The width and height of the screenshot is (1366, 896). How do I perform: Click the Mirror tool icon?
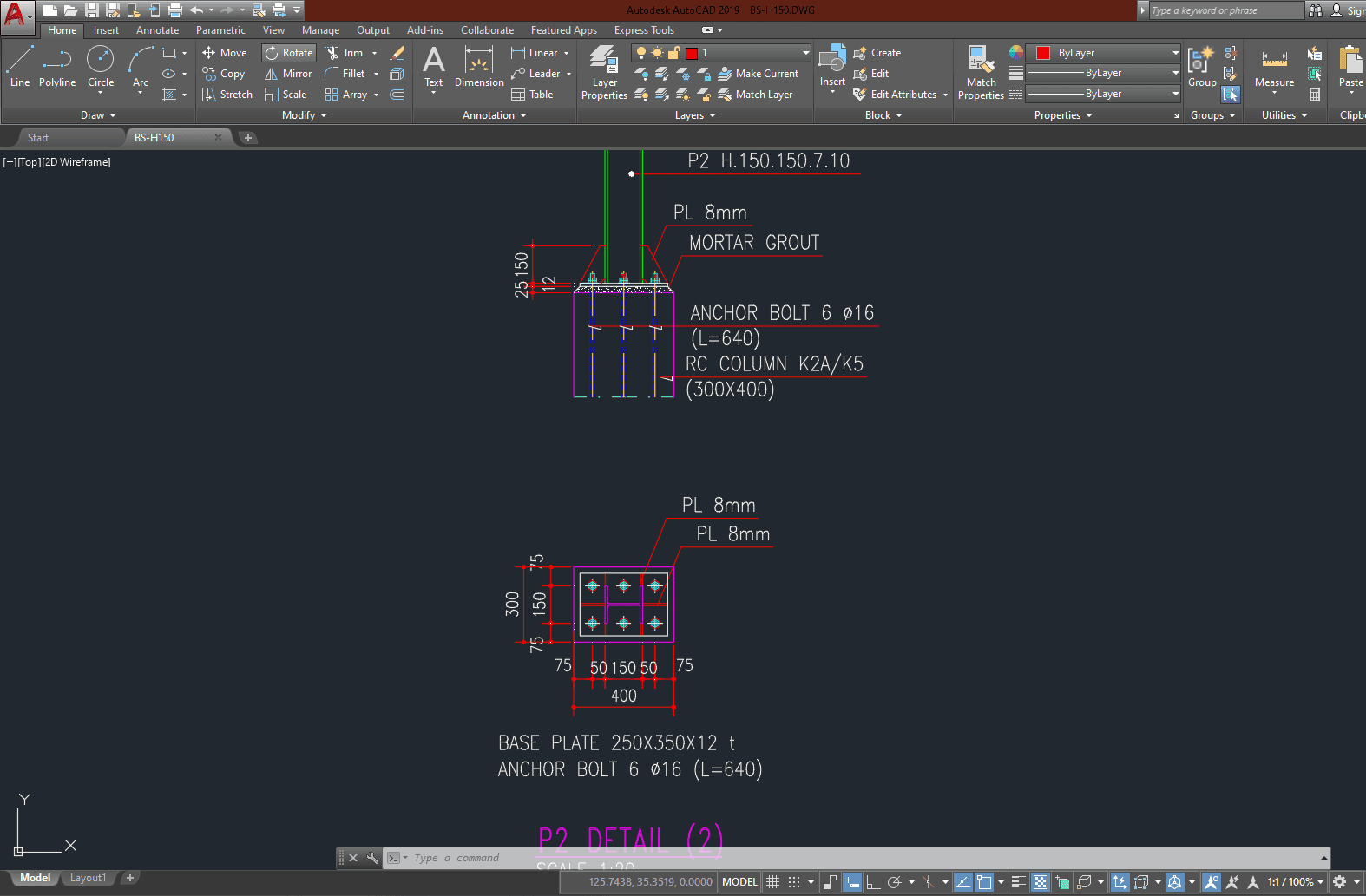(272, 74)
